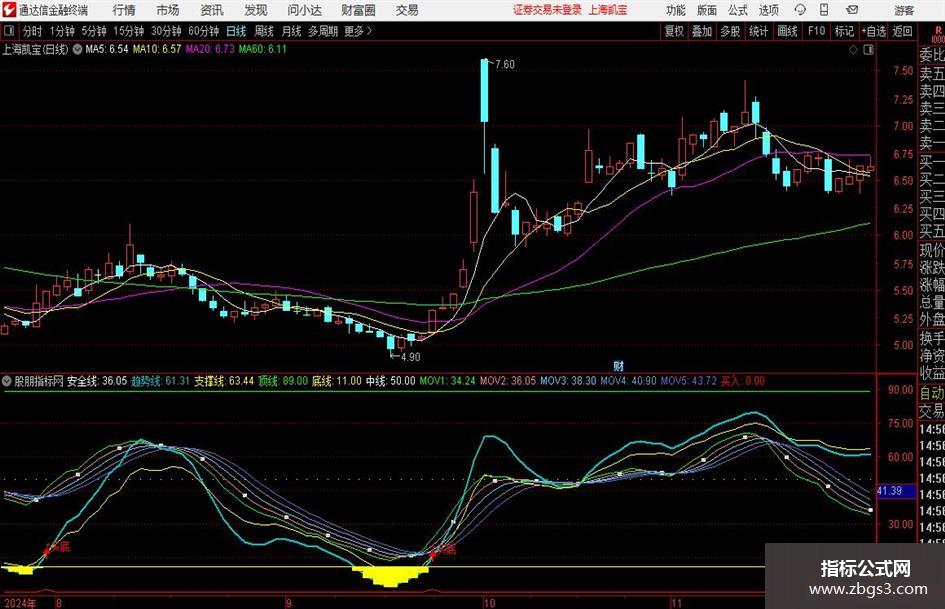The image size is (945, 609).
Task: Click the 标记 mark button
Action: click(x=844, y=31)
